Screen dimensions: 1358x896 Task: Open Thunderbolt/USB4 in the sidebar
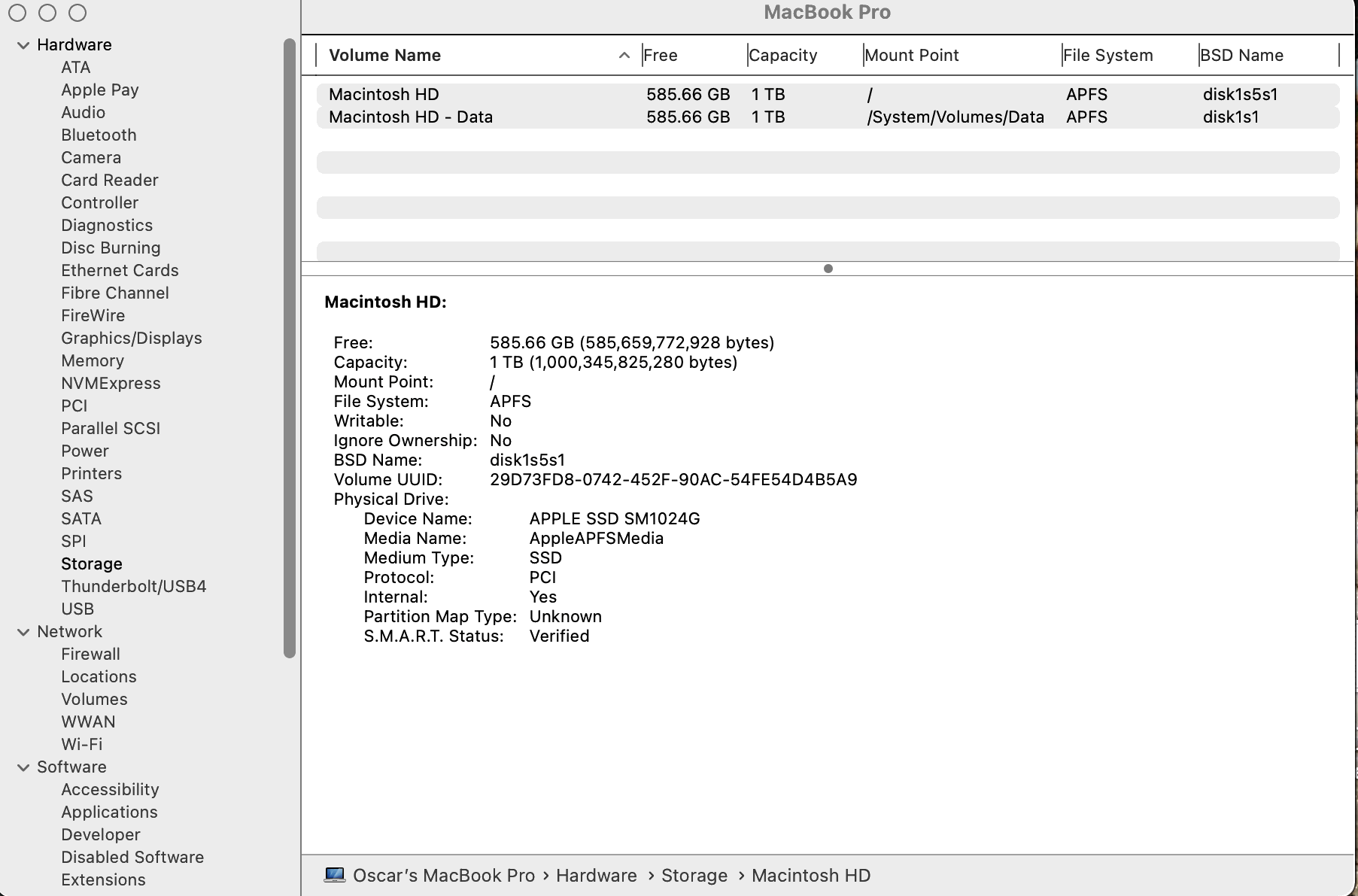(133, 587)
